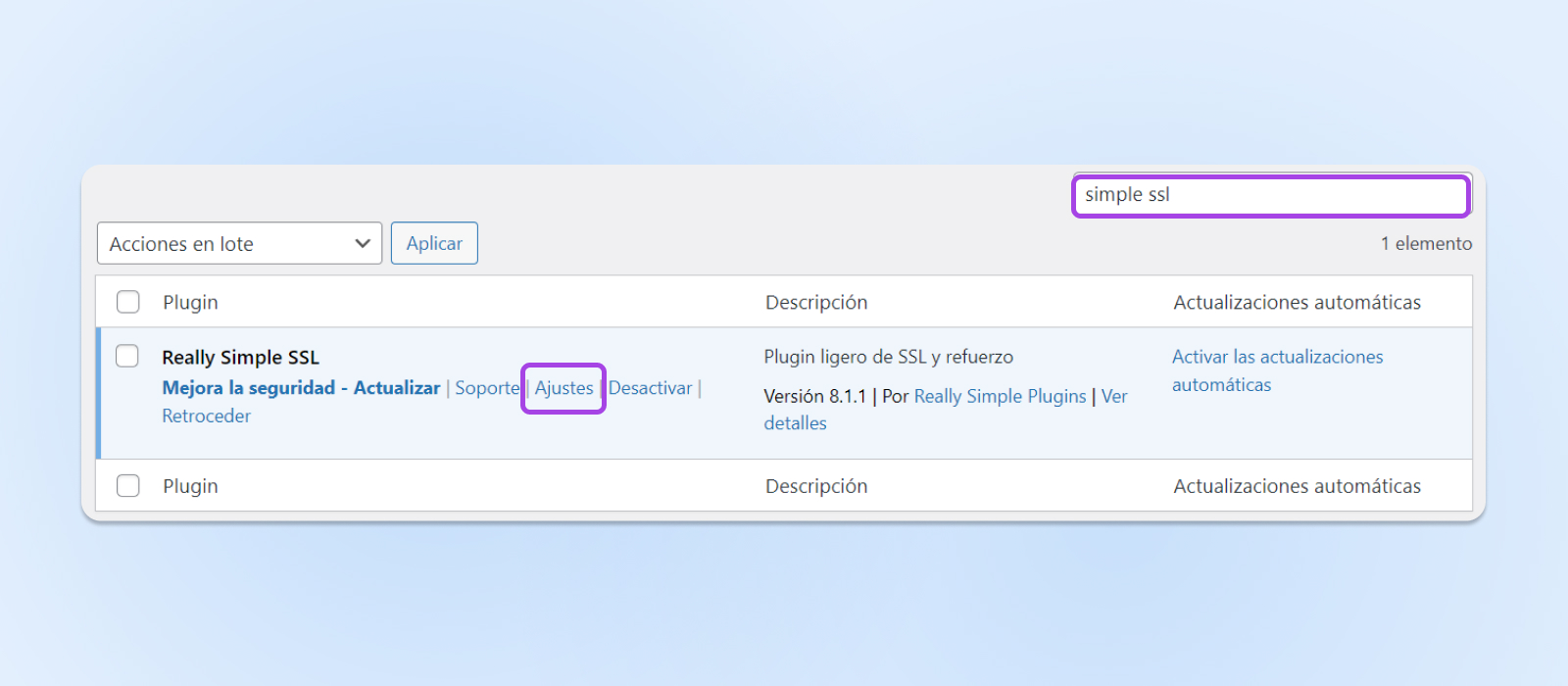Check the Really Simple SSL plugin checkbox
The width and height of the screenshot is (1568, 686).
coord(127,356)
